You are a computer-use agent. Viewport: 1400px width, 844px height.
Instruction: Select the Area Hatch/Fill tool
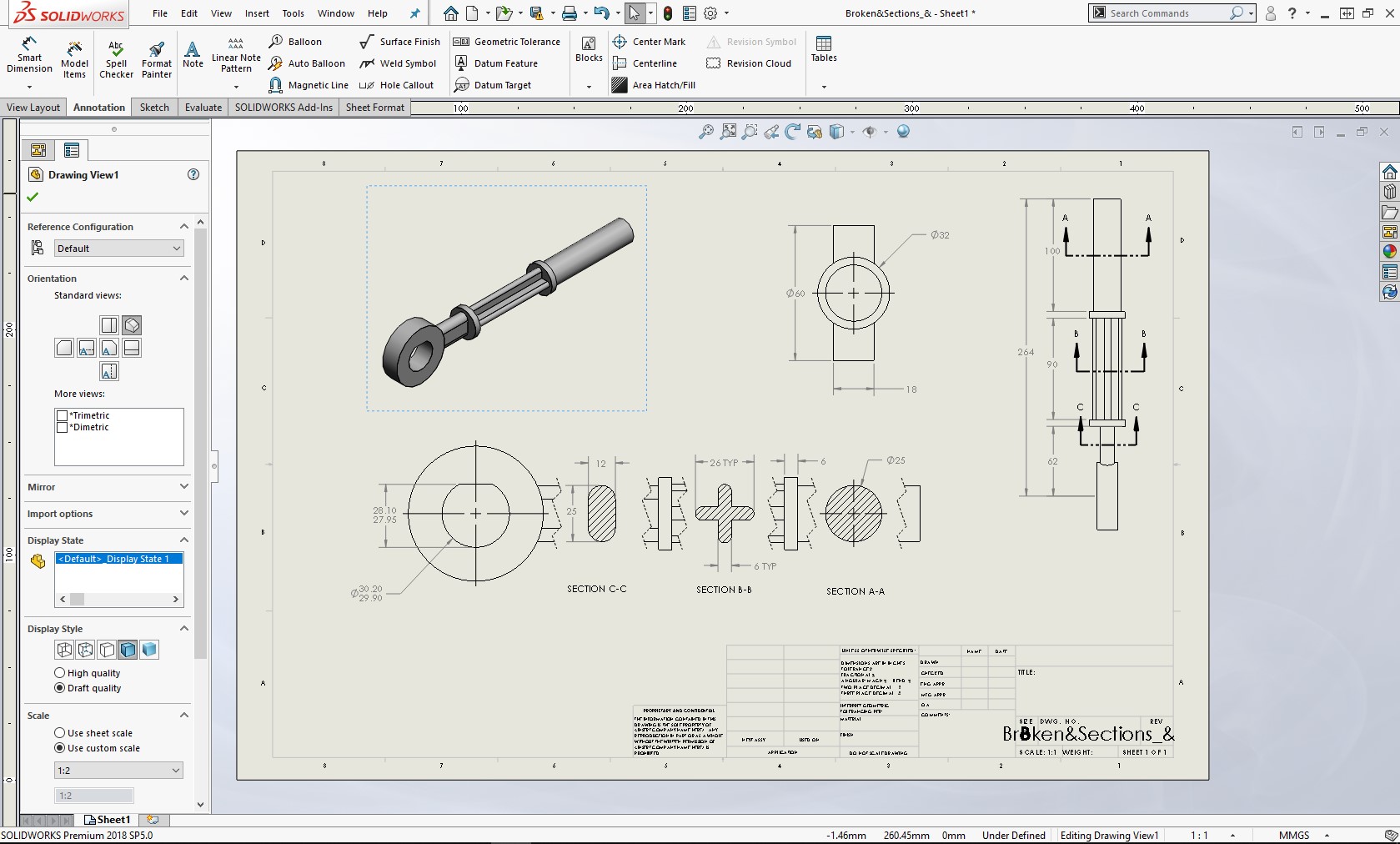pyautogui.click(x=654, y=85)
